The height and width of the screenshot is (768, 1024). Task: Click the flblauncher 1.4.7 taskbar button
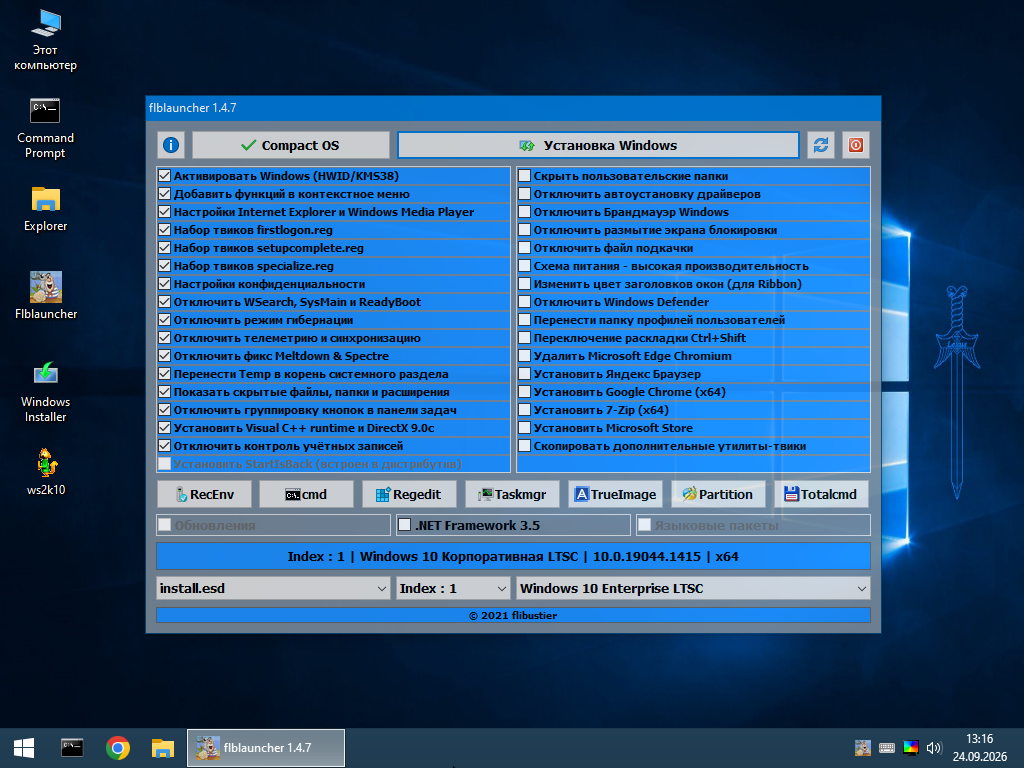tap(266, 748)
